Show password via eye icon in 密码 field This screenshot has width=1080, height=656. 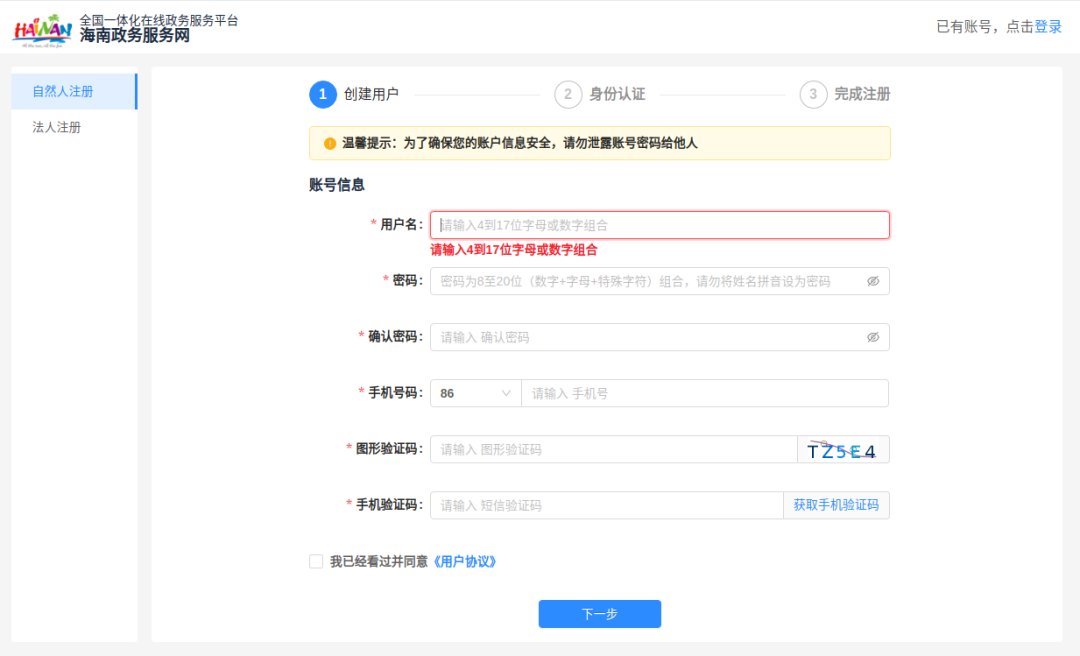pos(873,281)
